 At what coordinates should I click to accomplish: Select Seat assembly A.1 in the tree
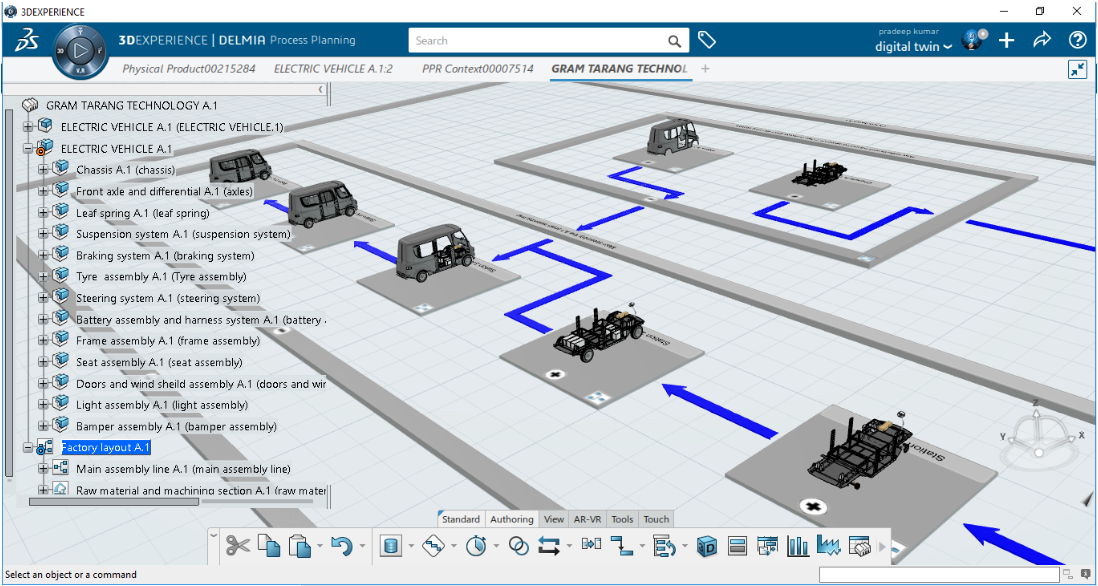159,362
